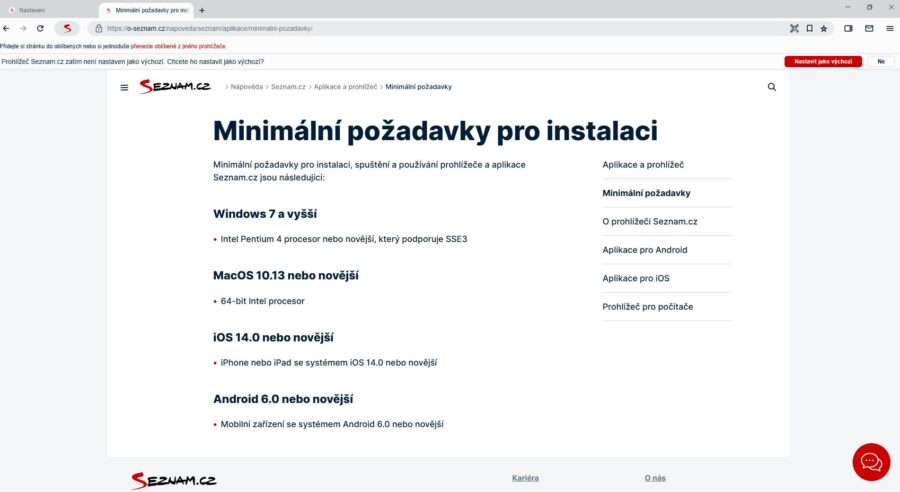Click the screenshot capture icon in address bar
The width and height of the screenshot is (900, 492).
click(x=794, y=28)
